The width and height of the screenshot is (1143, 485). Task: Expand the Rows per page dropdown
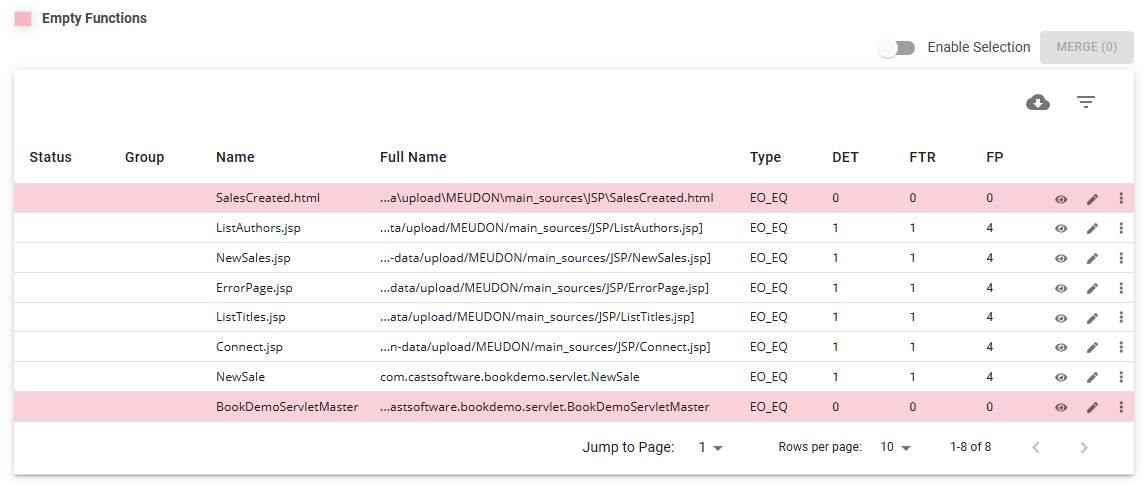(895, 448)
